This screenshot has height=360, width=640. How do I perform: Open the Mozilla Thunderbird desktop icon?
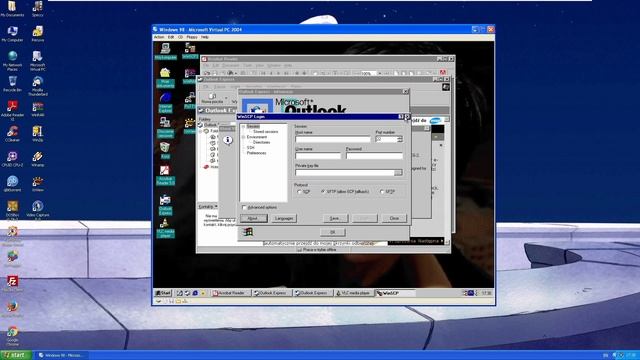click(38, 86)
